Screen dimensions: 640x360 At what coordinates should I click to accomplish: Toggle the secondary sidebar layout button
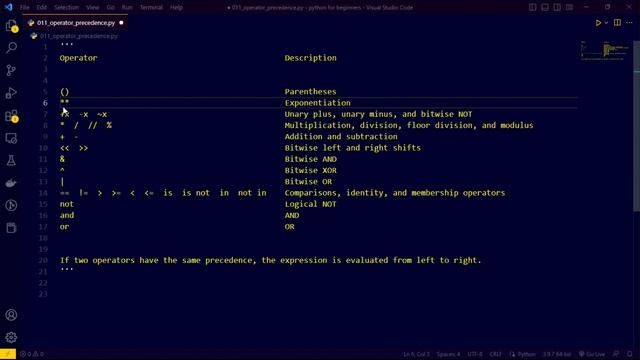(x=557, y=7)
